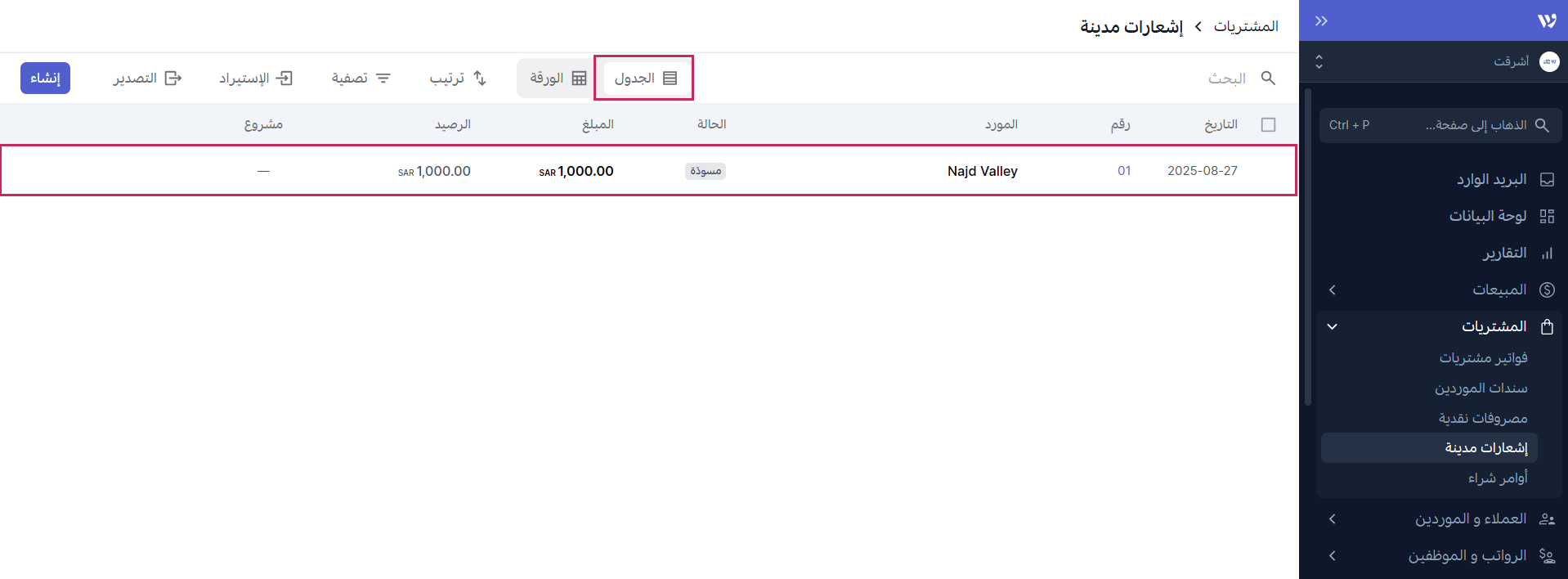Click the إنشاء create button
The width and height of the screenshot is (1568, 579).
click(45, 78)
